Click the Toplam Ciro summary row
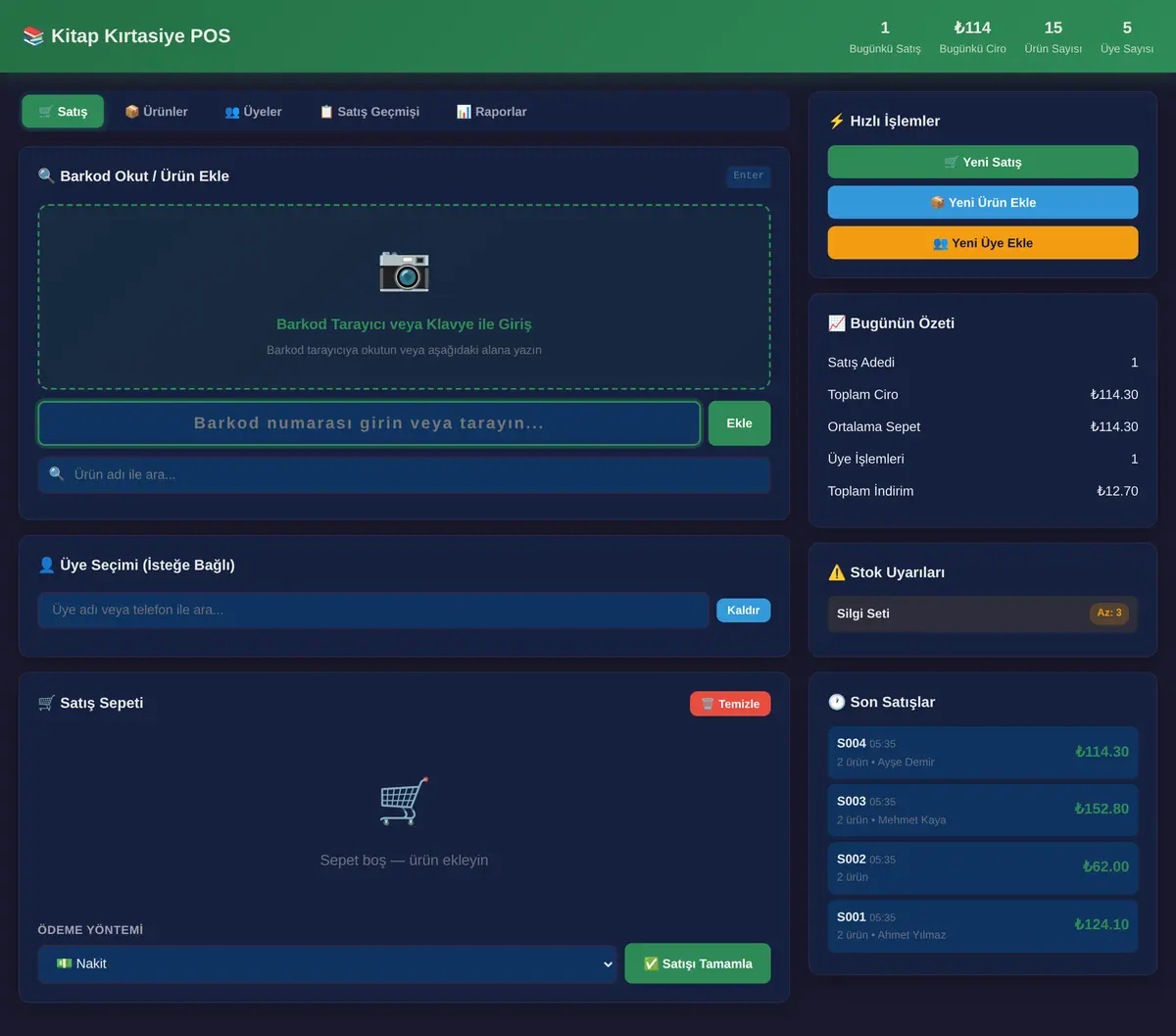 (x=983, y=395)
